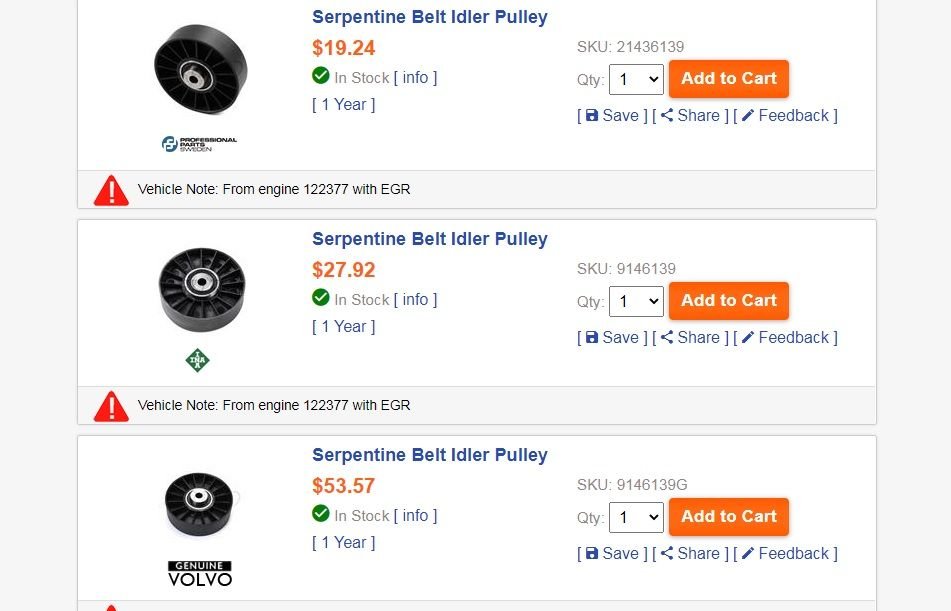
Task: Click red warning icon on first vehicle note
Action: click(x=111, y=190)
